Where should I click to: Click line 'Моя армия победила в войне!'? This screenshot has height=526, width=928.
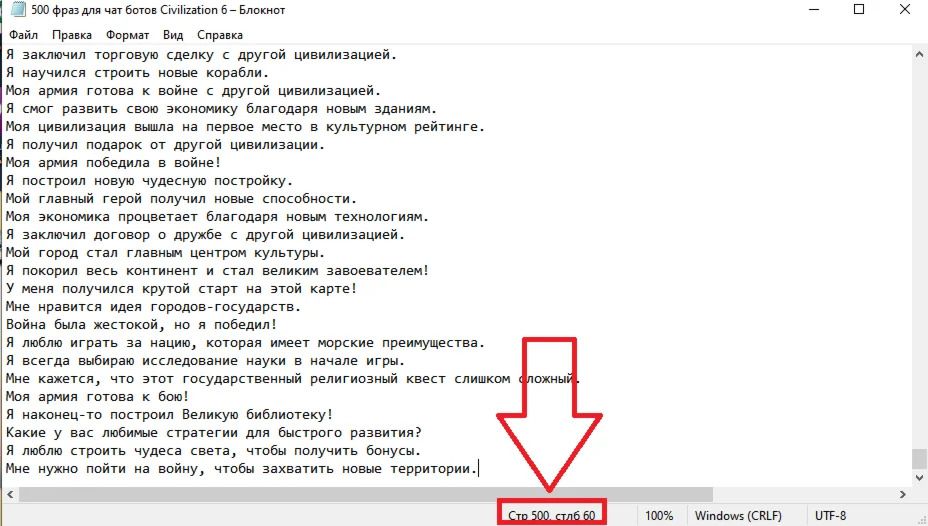pos(113,163)
